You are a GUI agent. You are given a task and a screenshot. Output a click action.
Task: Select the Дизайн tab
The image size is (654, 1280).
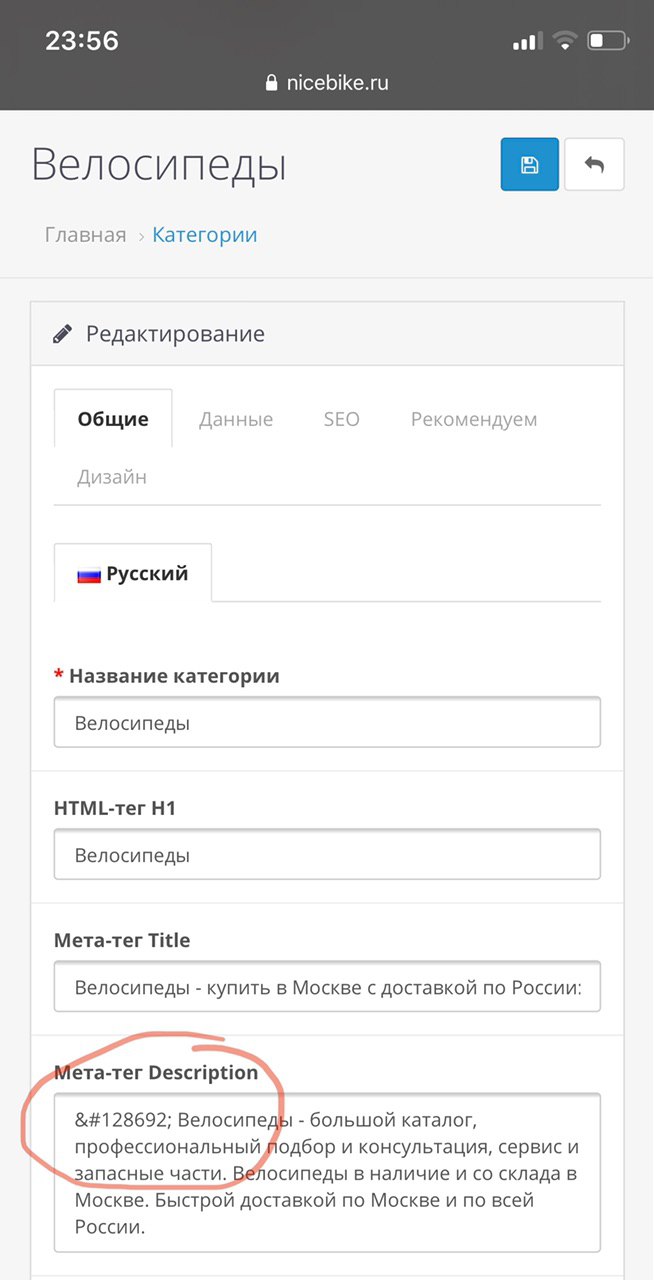click(x=112, y=477)
